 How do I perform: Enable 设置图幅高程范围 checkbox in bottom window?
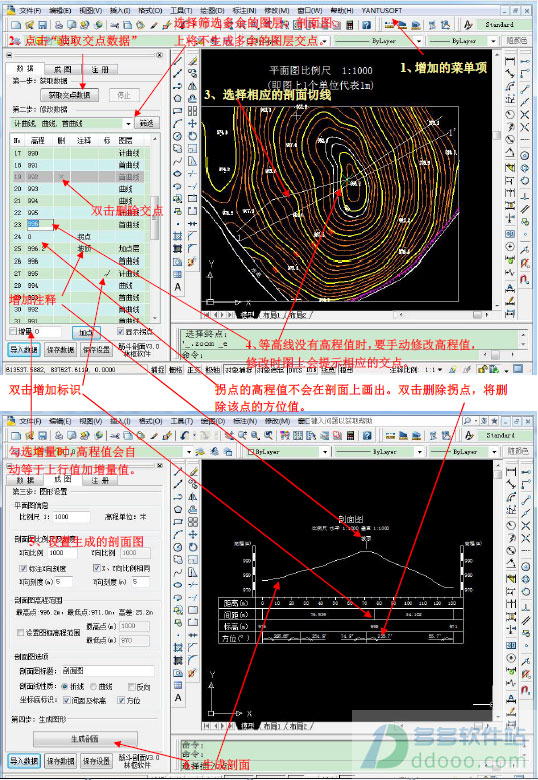20,633
